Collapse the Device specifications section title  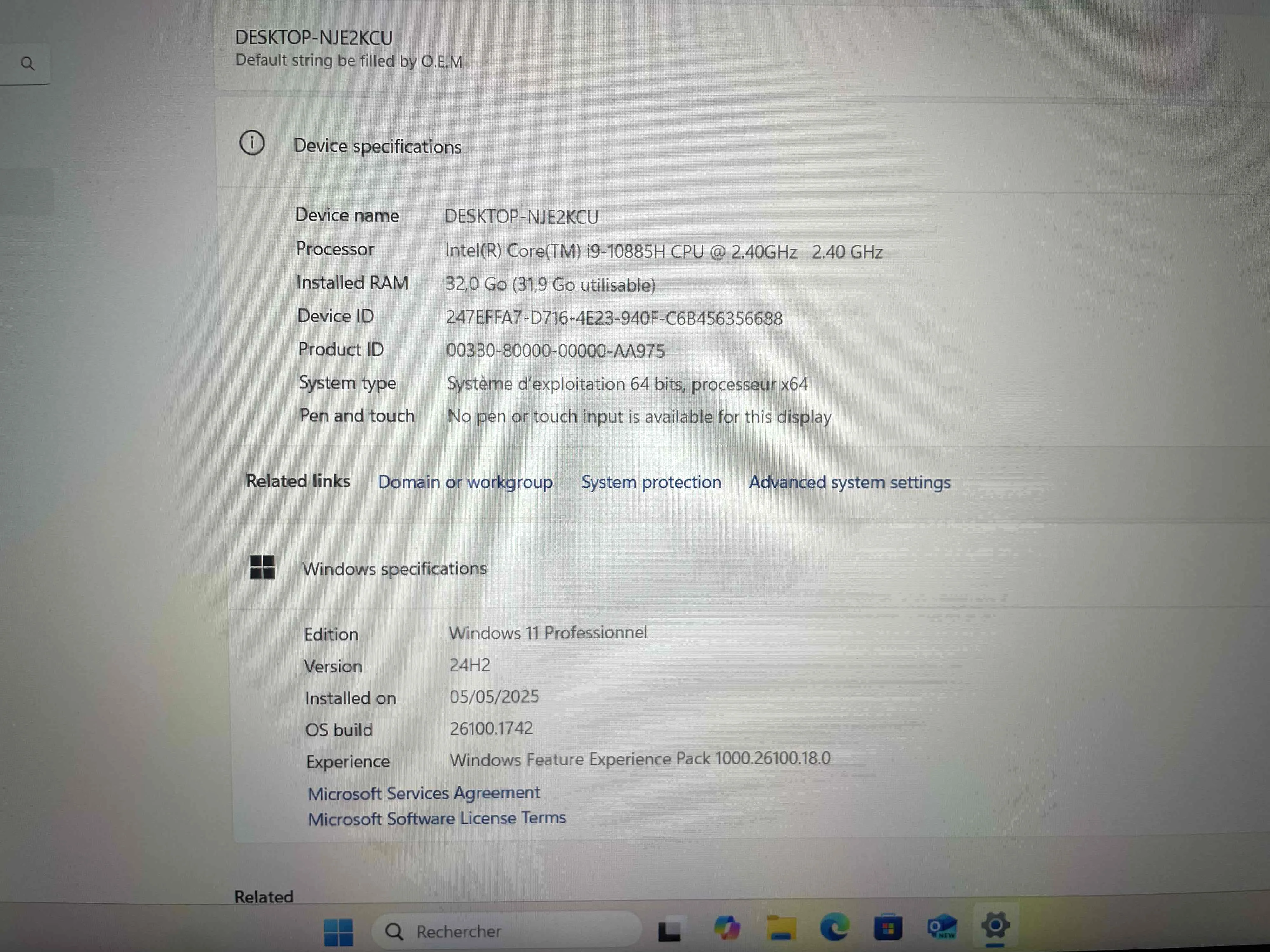point(377,146)
